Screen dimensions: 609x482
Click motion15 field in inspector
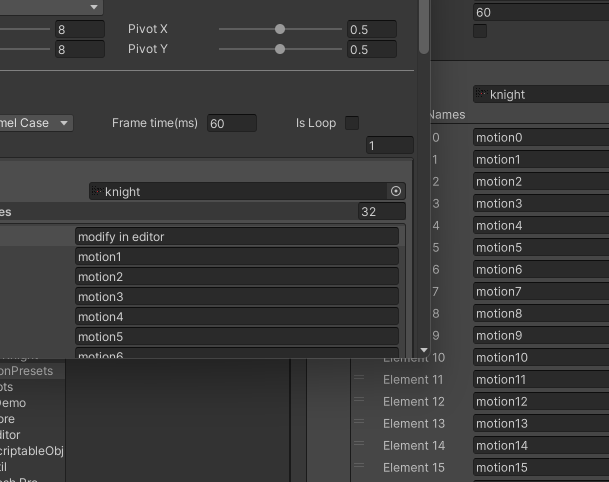541,468
